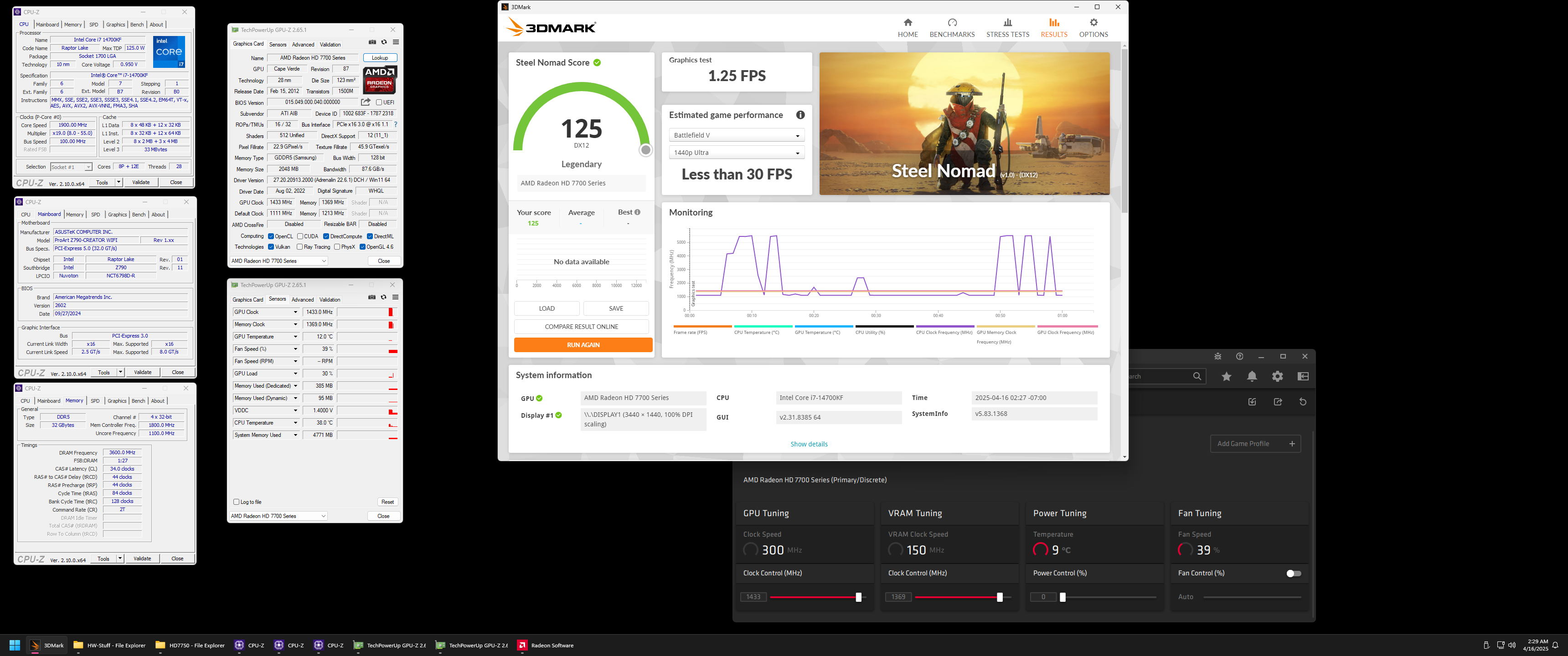
Task: Open the Windows Start menu
Action: pyautogui.click(x=15, y=645)
